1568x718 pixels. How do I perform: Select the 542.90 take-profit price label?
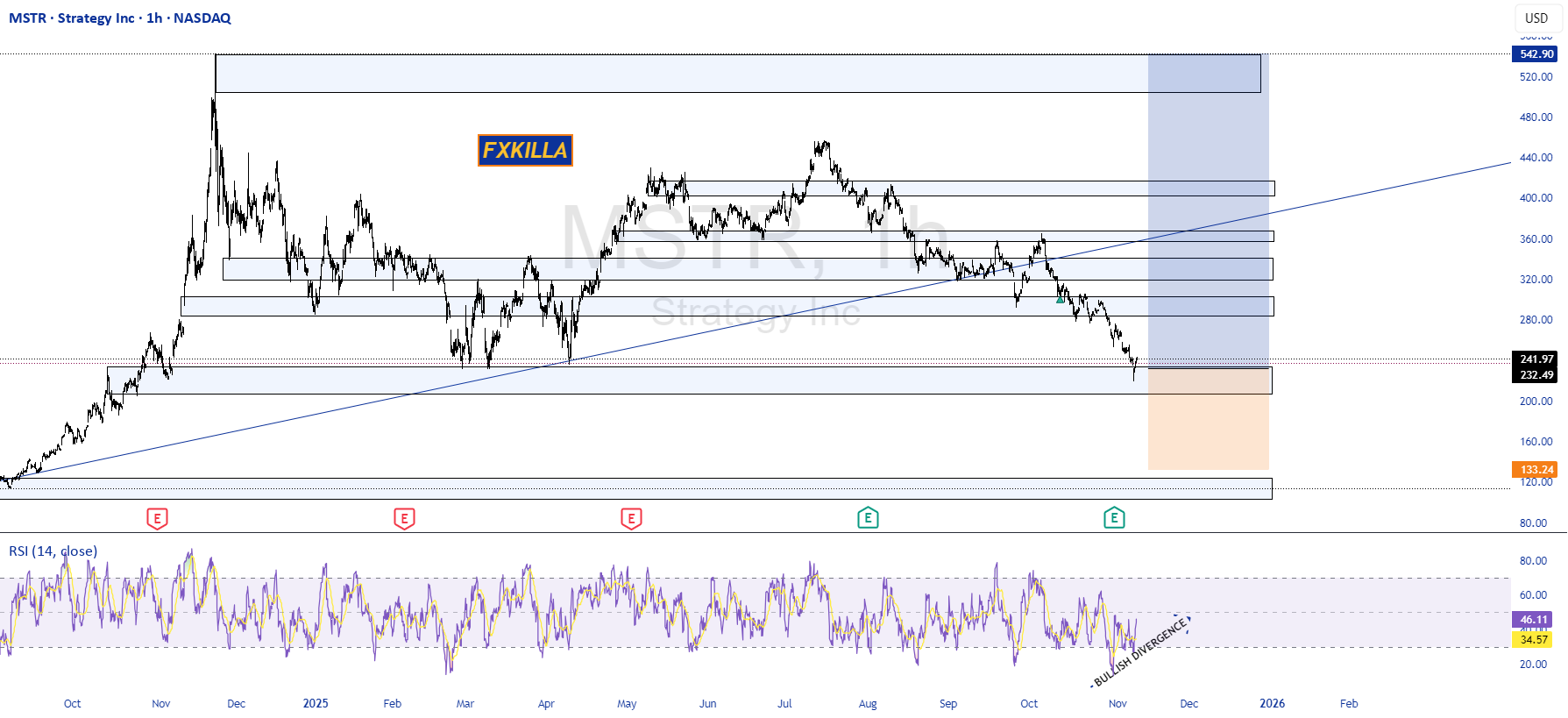(1535, 54)
